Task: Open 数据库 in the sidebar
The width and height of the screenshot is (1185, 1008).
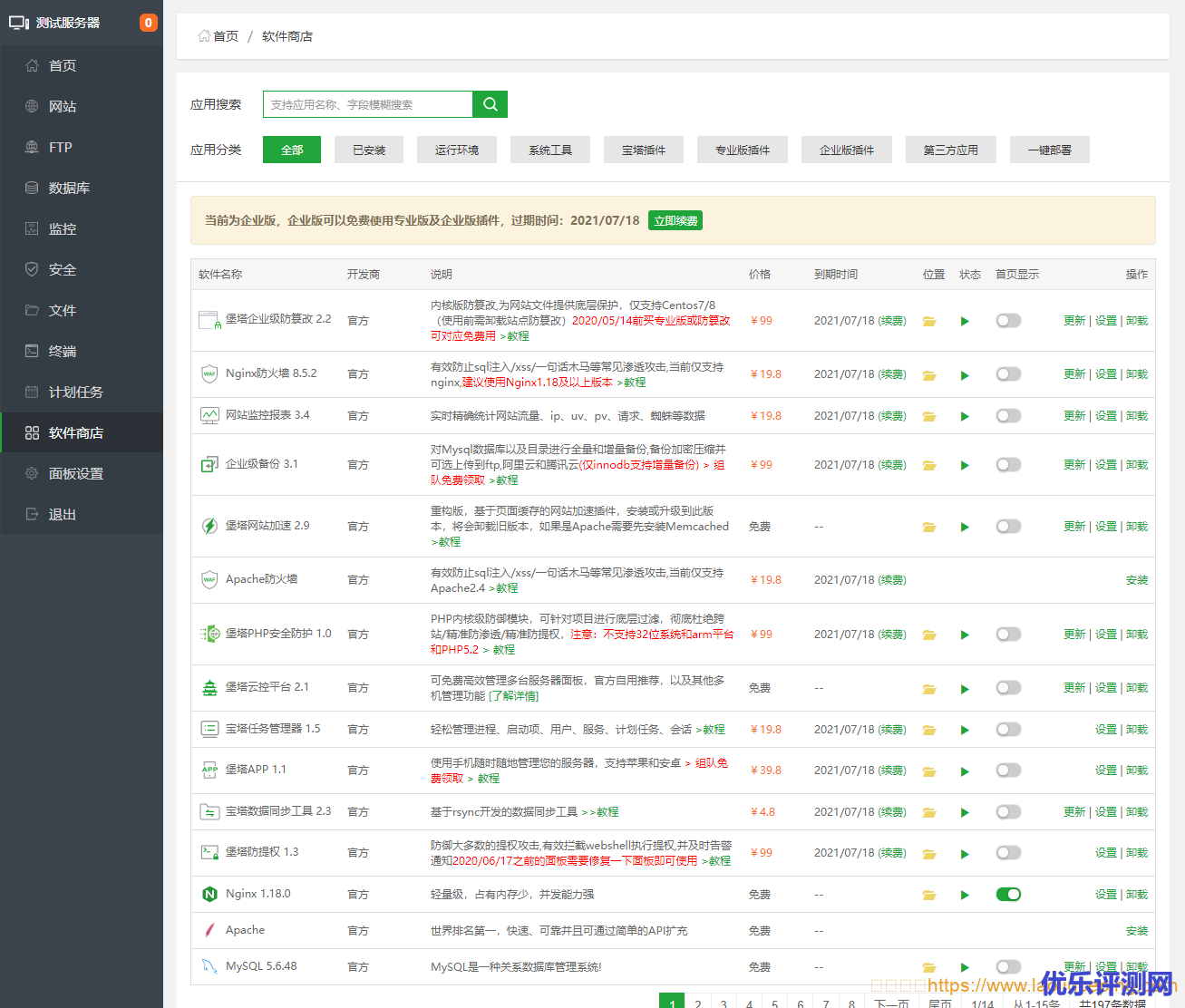Action: point(82,188)
